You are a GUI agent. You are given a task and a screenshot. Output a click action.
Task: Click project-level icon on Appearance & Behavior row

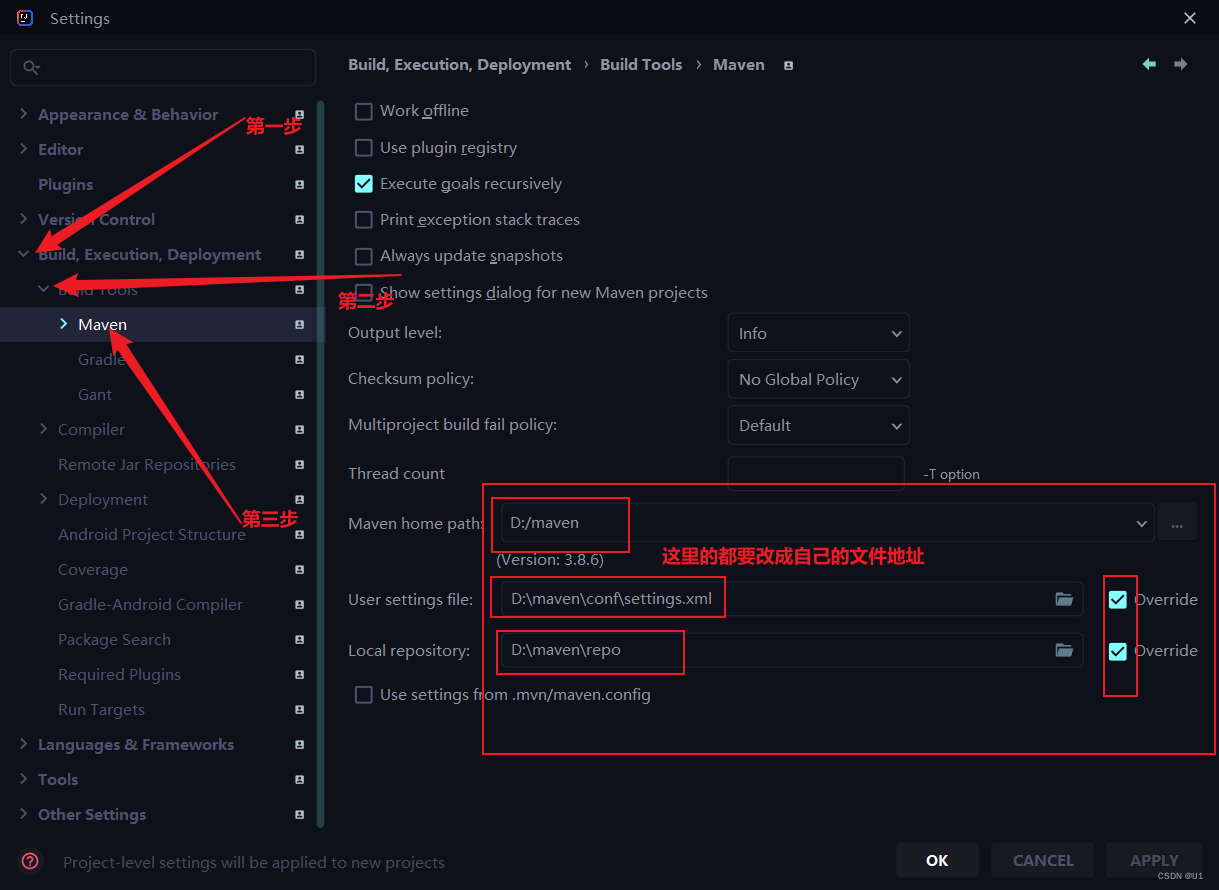(299, 115)
